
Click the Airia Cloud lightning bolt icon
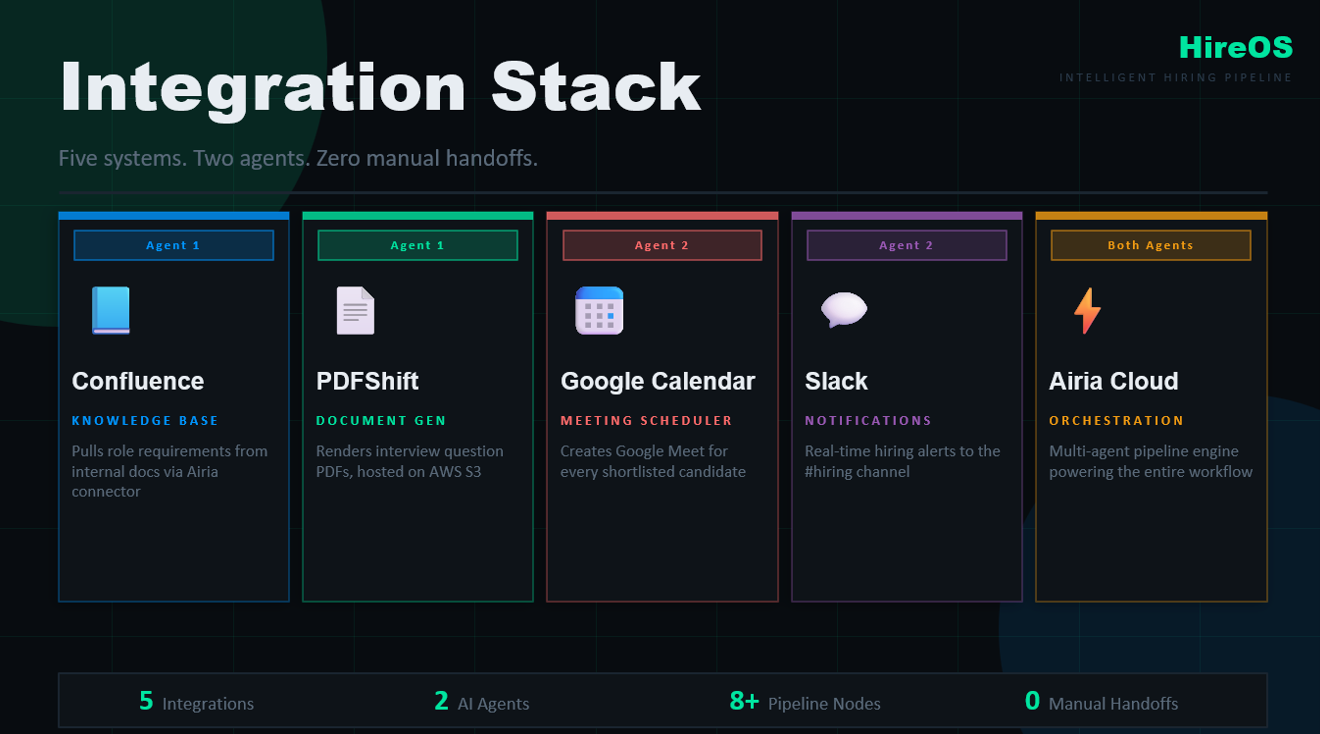click(1087, 310)
